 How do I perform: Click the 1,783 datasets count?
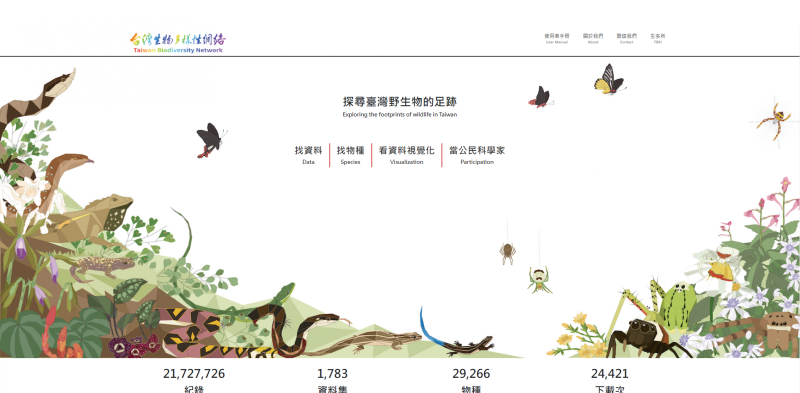click(332, 374)
